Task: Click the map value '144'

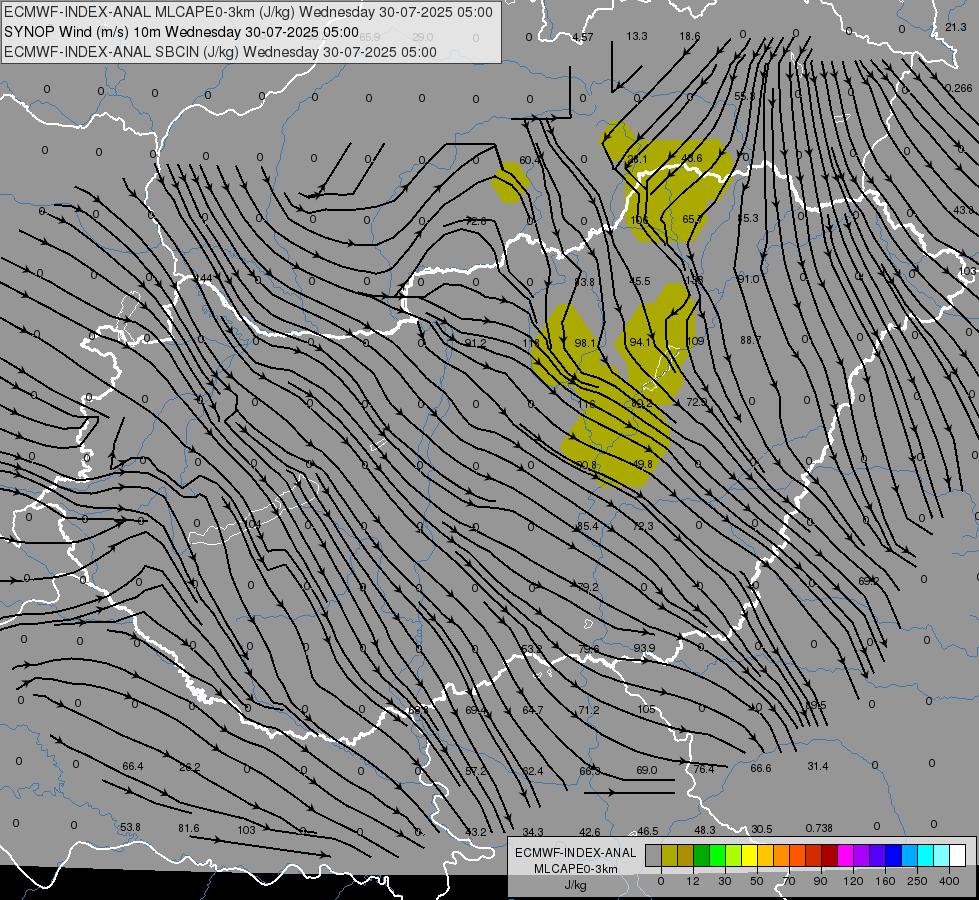Action: pos(203,278)
